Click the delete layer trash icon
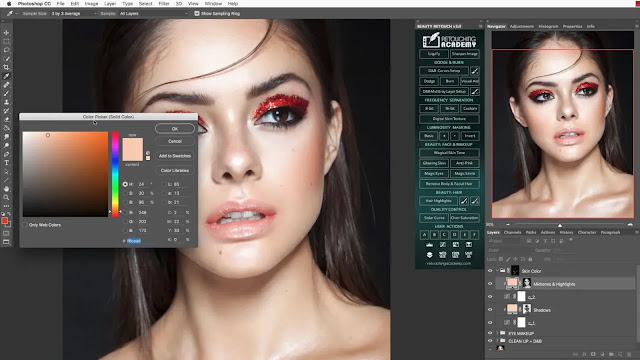 (629, 354)
